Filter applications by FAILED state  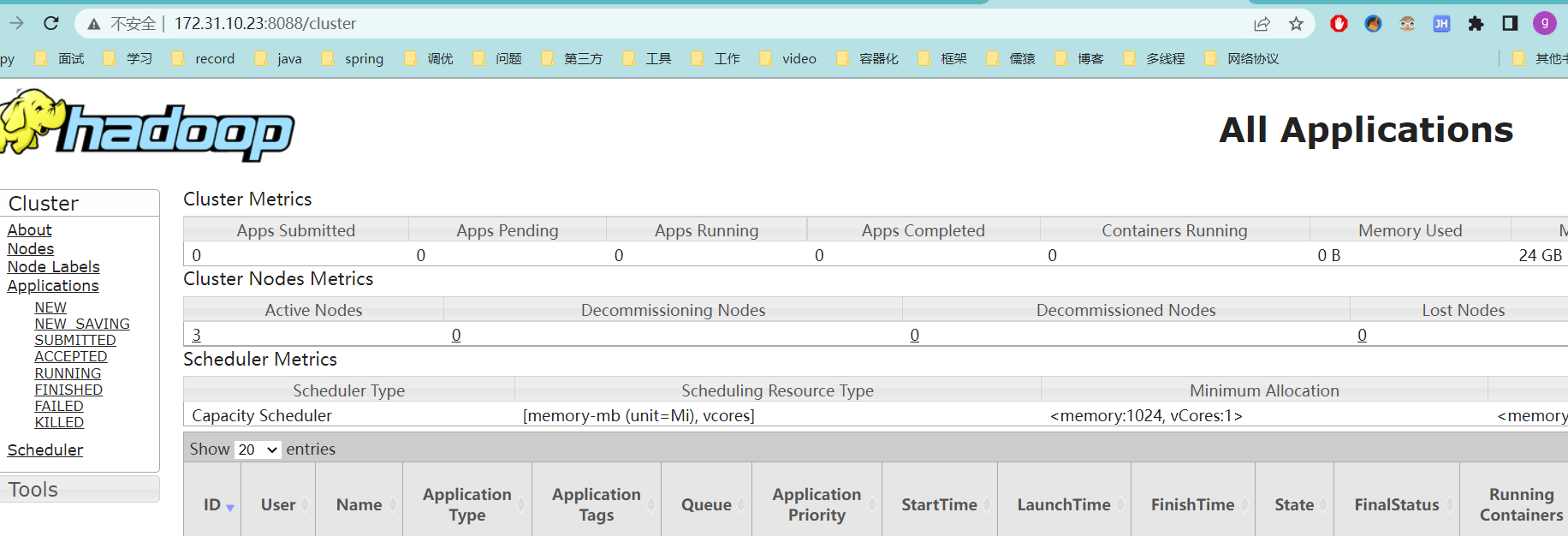(x=59, y=406)
